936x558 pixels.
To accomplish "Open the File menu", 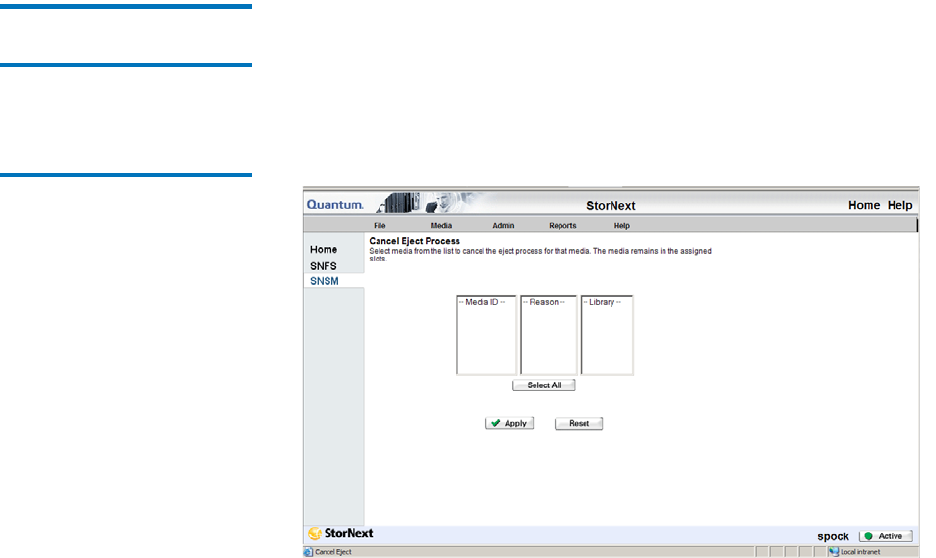I will click(x=380, y=226).
